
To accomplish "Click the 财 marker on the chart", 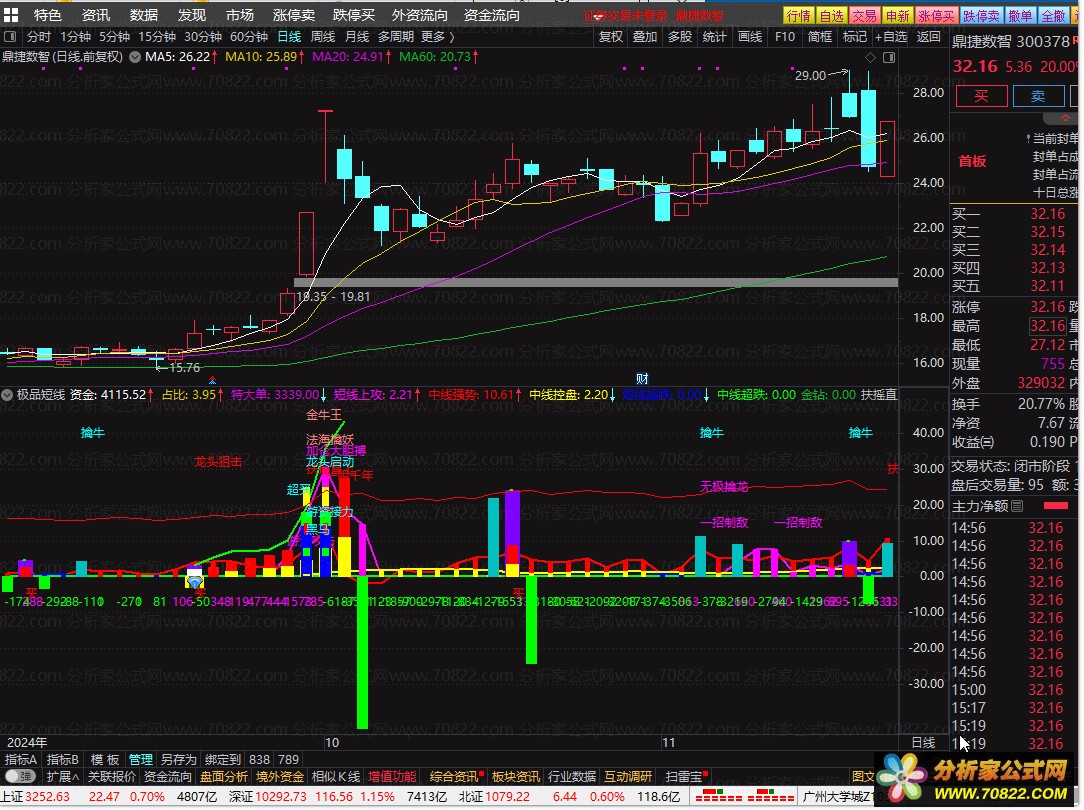I will [x=642, y=379].
